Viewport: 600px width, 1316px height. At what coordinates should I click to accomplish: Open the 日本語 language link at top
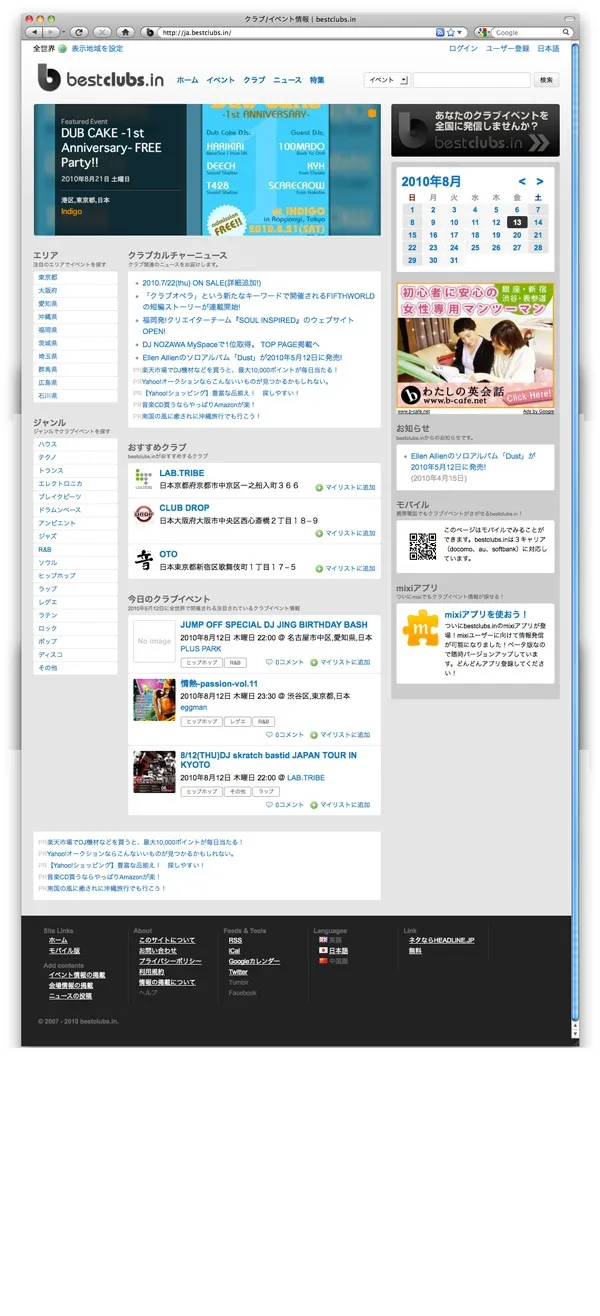point(548,49)
